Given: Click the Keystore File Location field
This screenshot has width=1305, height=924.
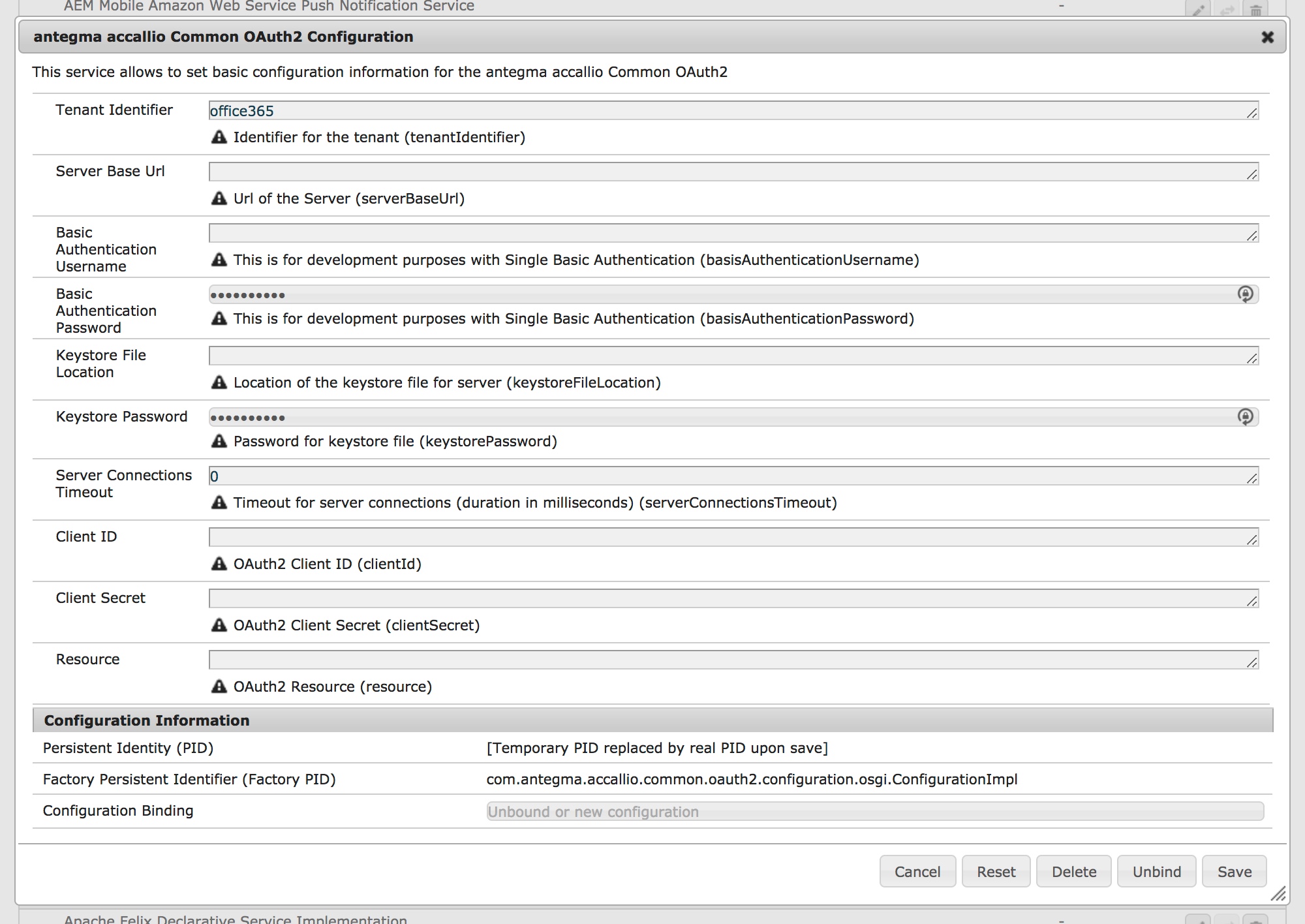Looking at the screenshot, I should pyautogui.click(x=733, y=356).
